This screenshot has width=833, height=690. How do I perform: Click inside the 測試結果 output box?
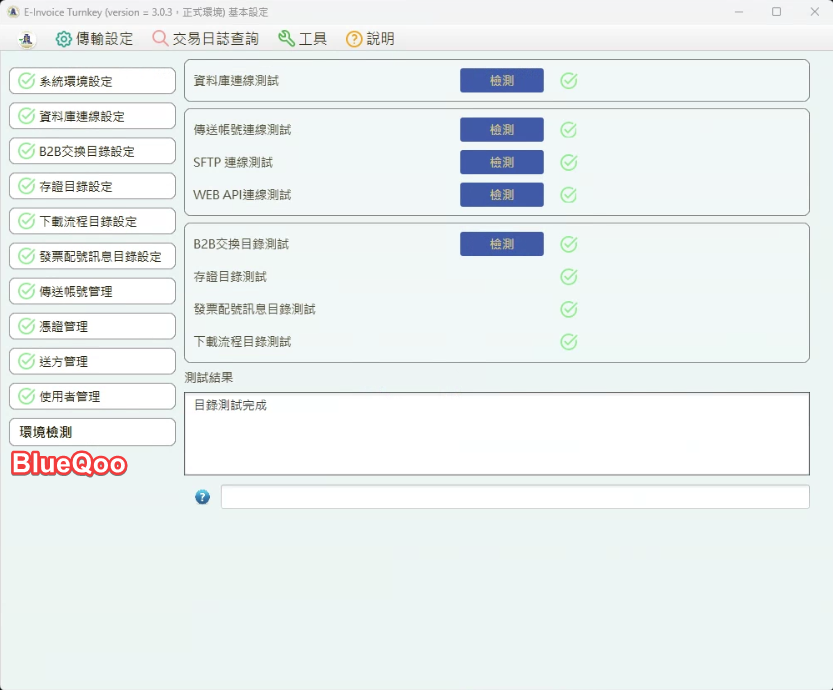click(496, 433)
